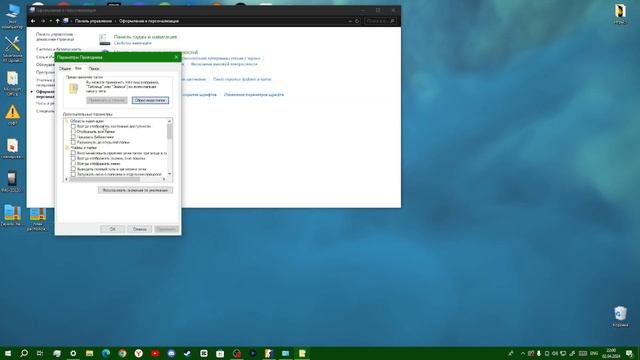Toggle 'Expand to open folder' checkbox

click(73, 142)
